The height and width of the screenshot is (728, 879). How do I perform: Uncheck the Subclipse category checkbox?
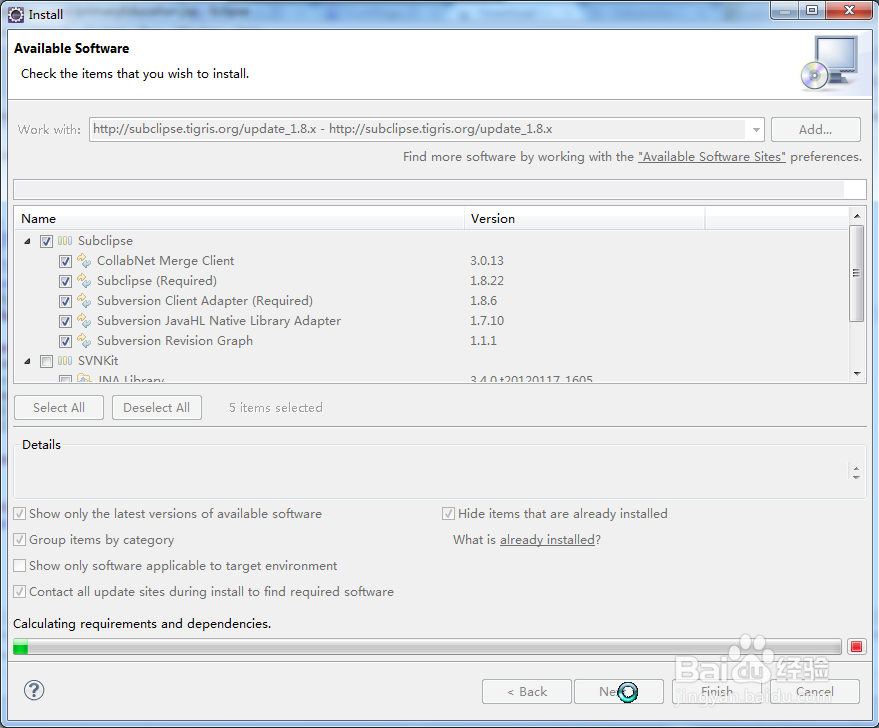pos(47,242)
